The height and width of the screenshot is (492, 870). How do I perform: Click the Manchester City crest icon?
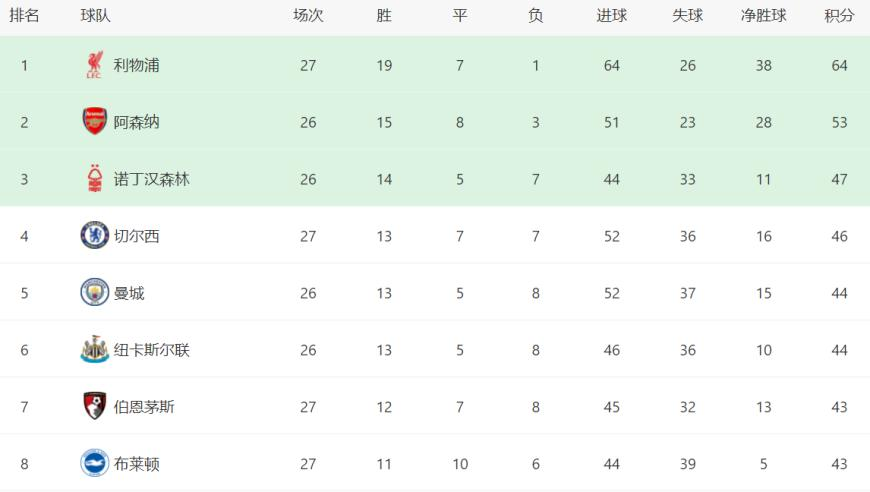[94, 292]
